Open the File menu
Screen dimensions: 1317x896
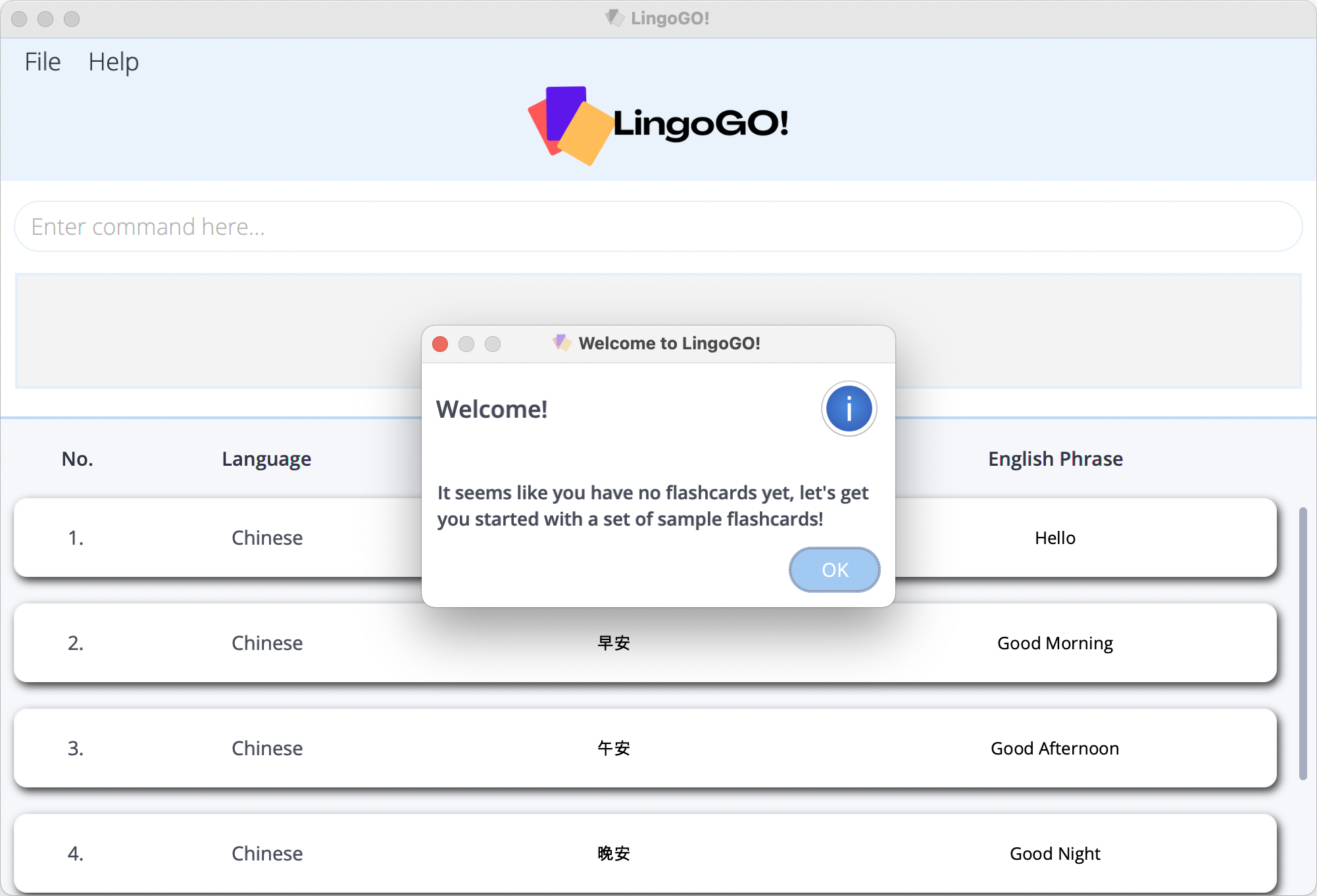pos(43,62)
